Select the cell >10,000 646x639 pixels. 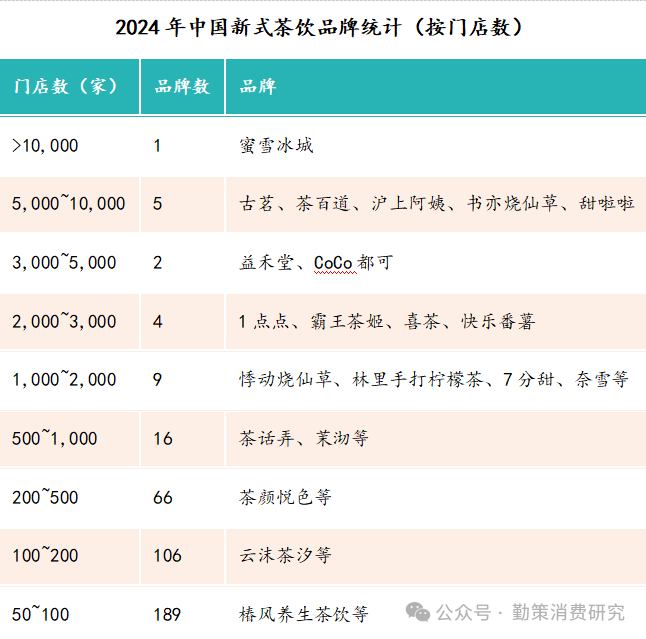(x=45, y=146)
